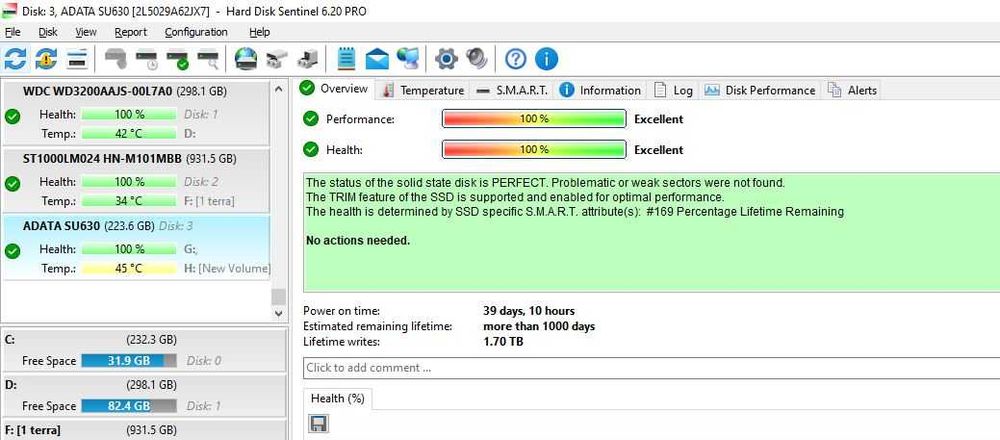Click green status check of ST1000LM024
1000x440 pixels.
(x=12, y=184)
